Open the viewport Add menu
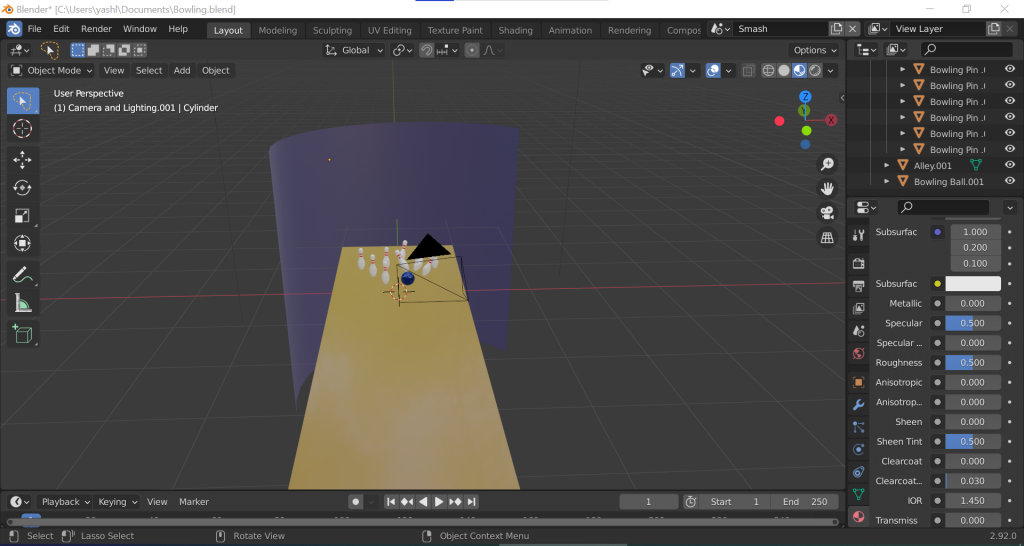 182,71
